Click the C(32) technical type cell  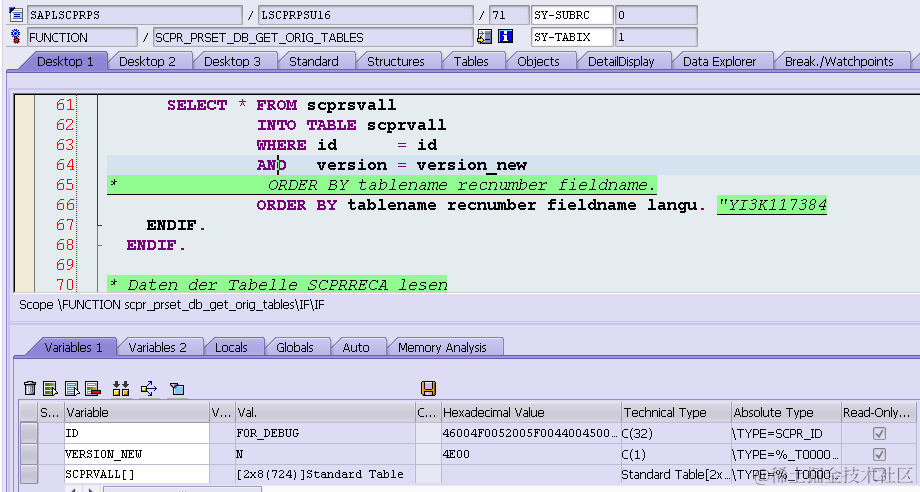tap(676, 433)
